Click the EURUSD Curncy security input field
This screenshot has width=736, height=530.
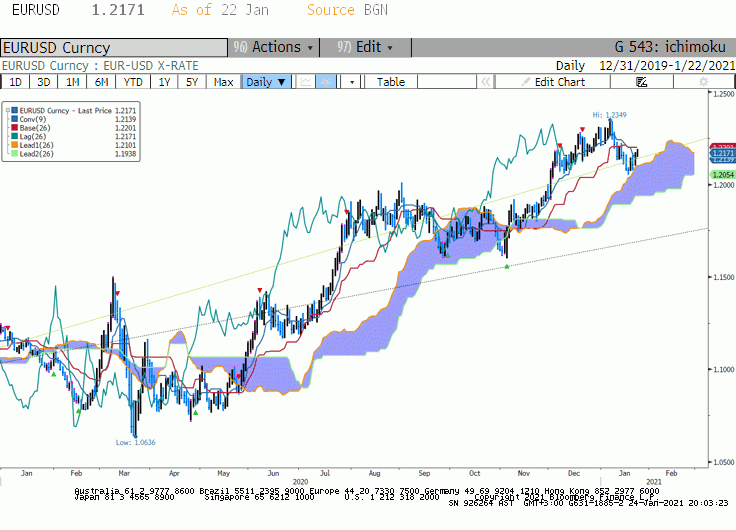click(114, 47)
